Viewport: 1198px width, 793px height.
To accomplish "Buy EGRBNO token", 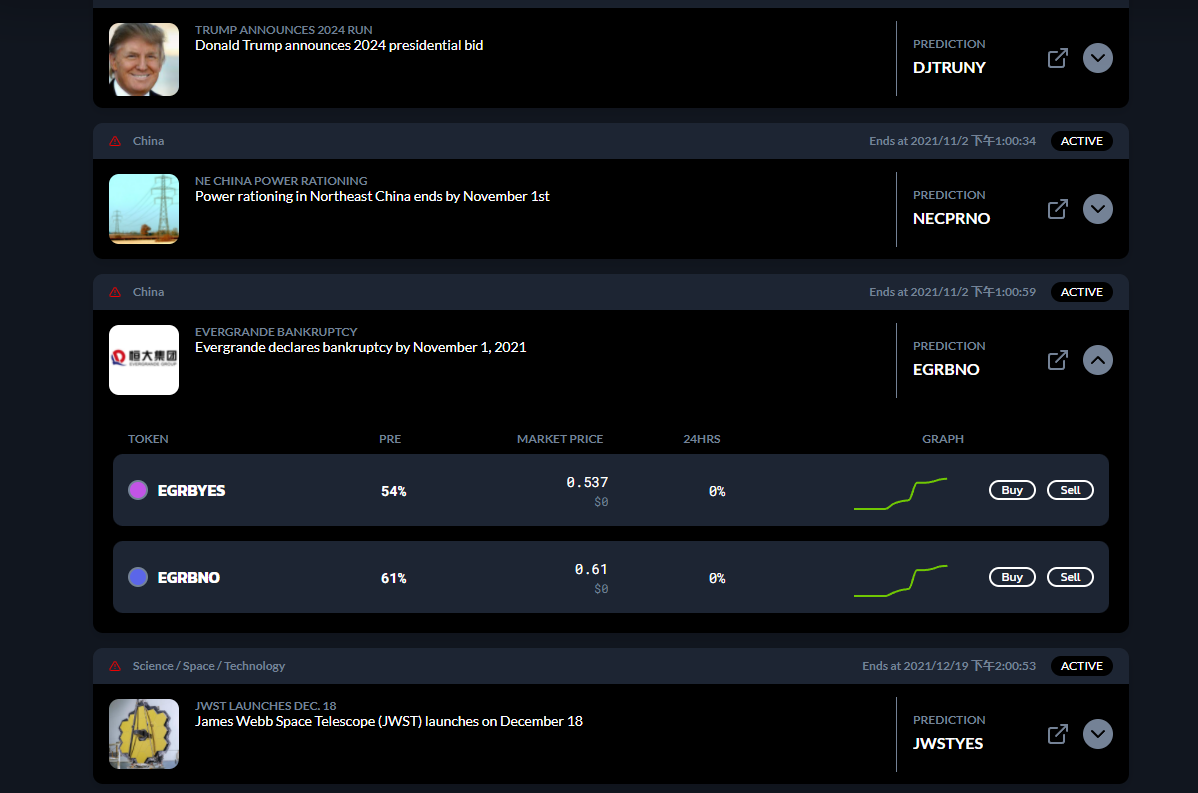I will [1012, 578].
